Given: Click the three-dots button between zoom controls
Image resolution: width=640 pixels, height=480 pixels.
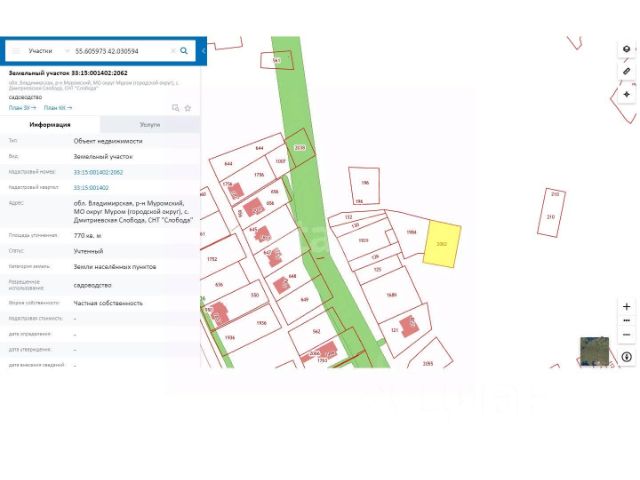Looking at the screenshot, I should tap(627, 321).
